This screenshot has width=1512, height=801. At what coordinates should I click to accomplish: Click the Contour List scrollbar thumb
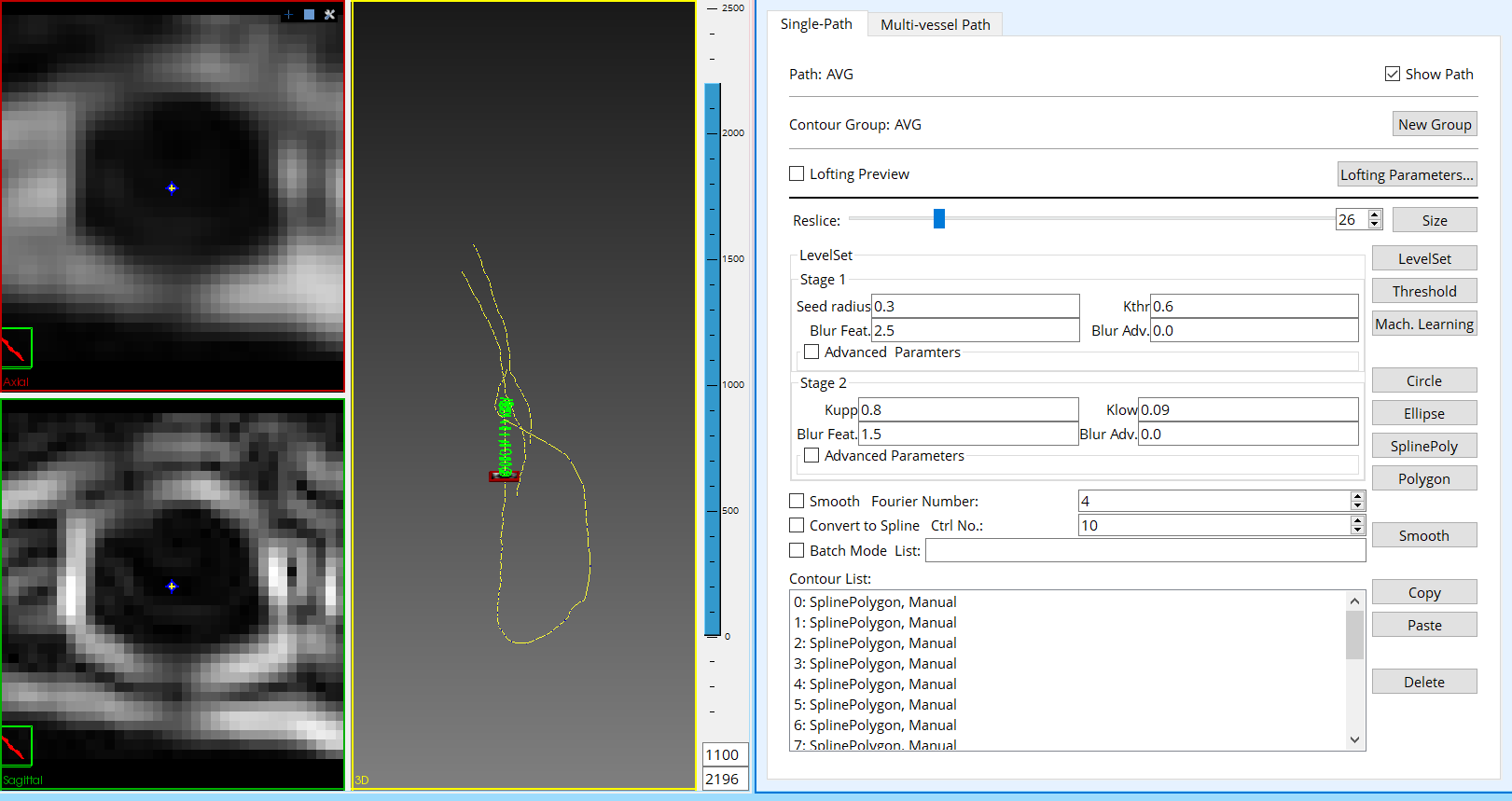(1355, 635)
